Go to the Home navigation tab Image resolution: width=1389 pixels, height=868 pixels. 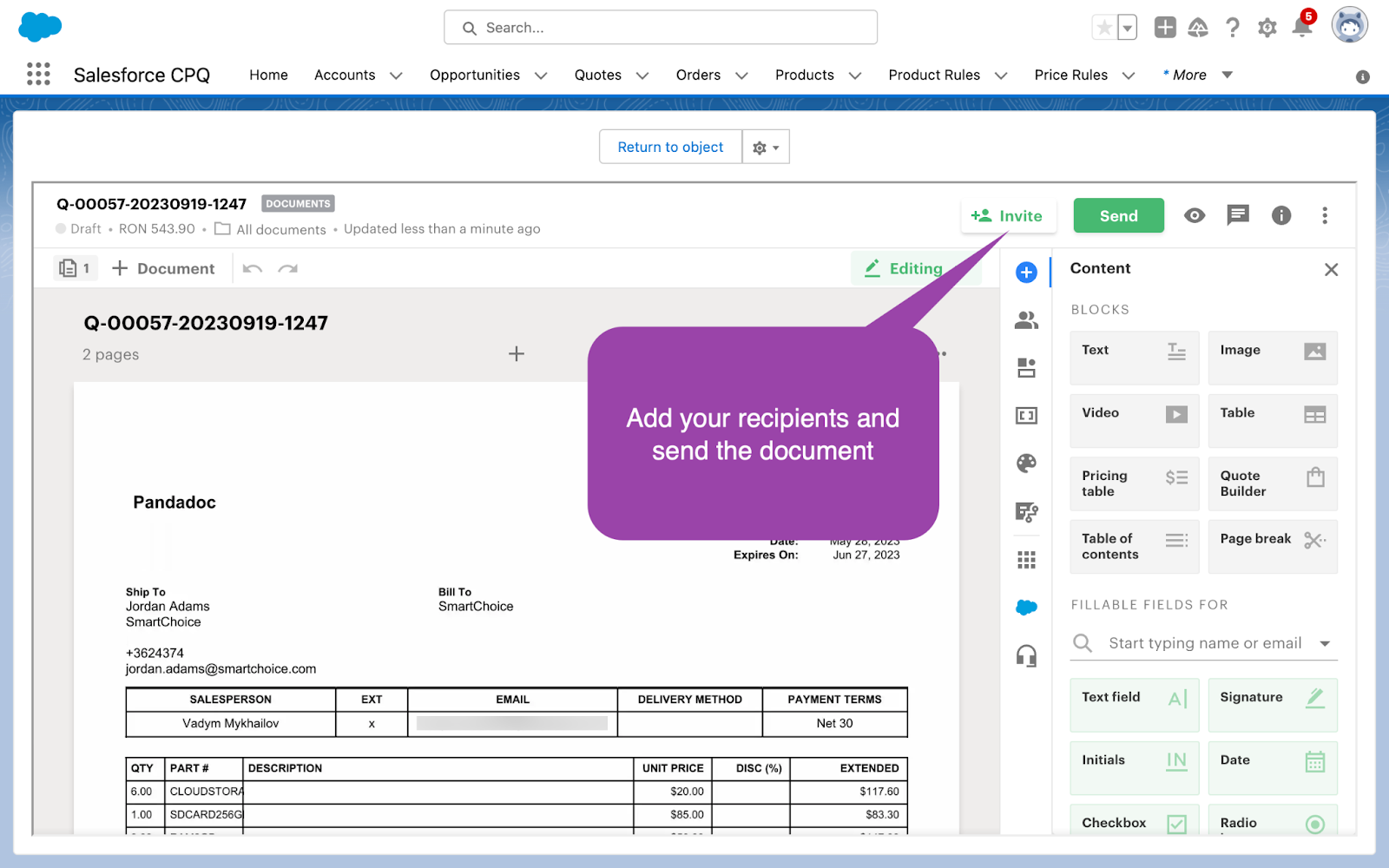point(268,76)
